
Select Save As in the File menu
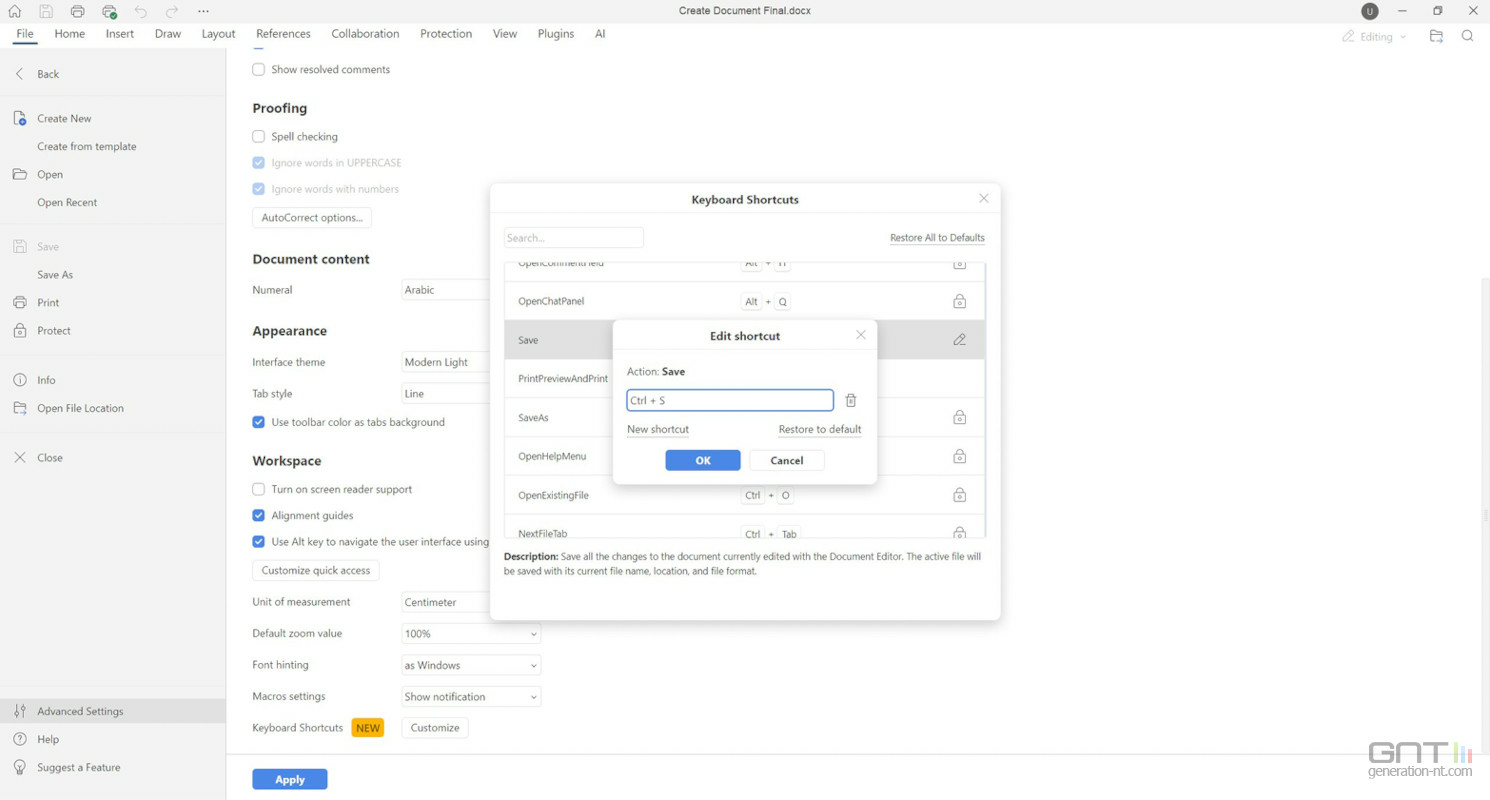[x=55, y=275]
